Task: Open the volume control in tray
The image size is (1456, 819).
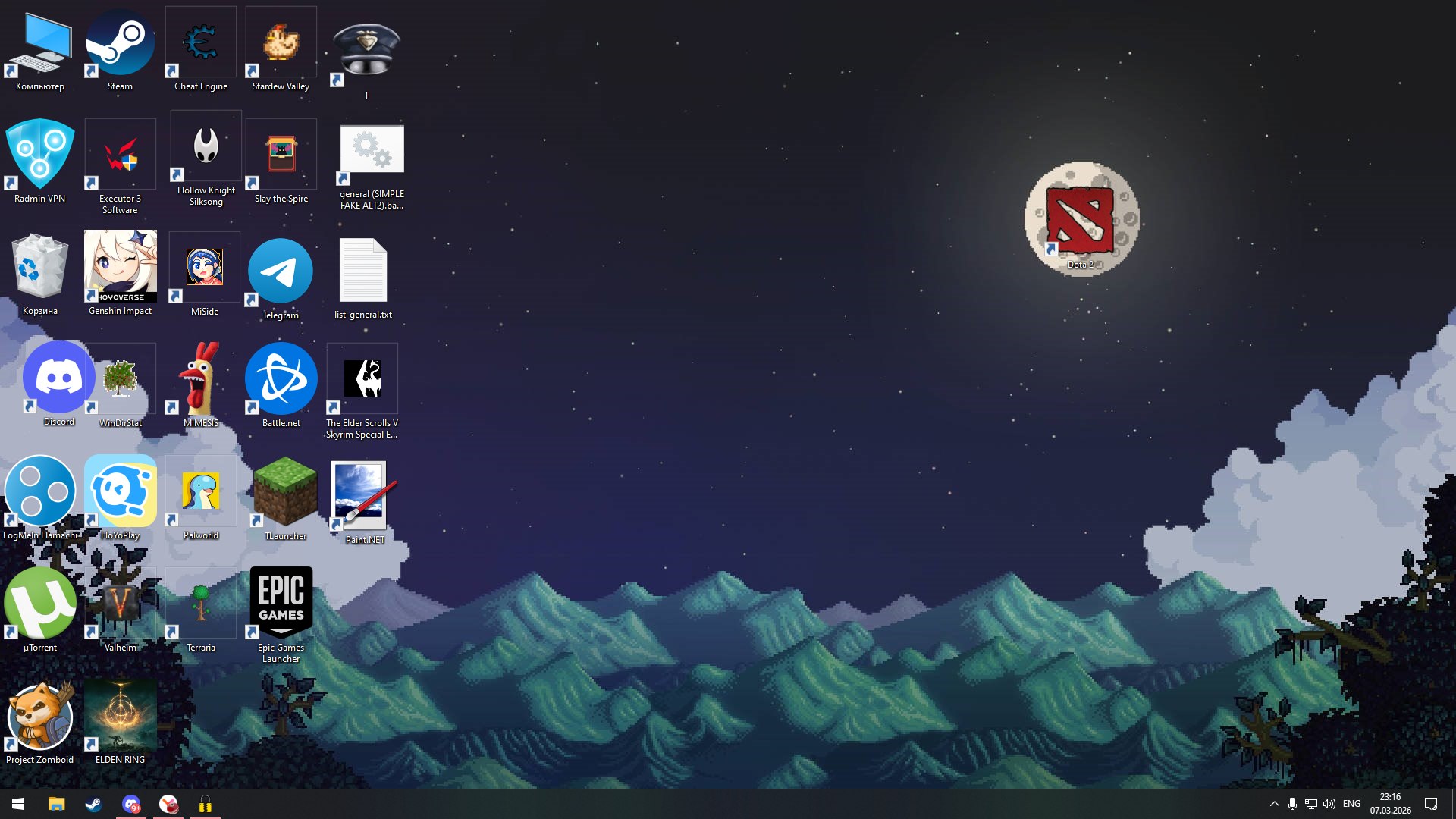Action: pos(1329,804)
